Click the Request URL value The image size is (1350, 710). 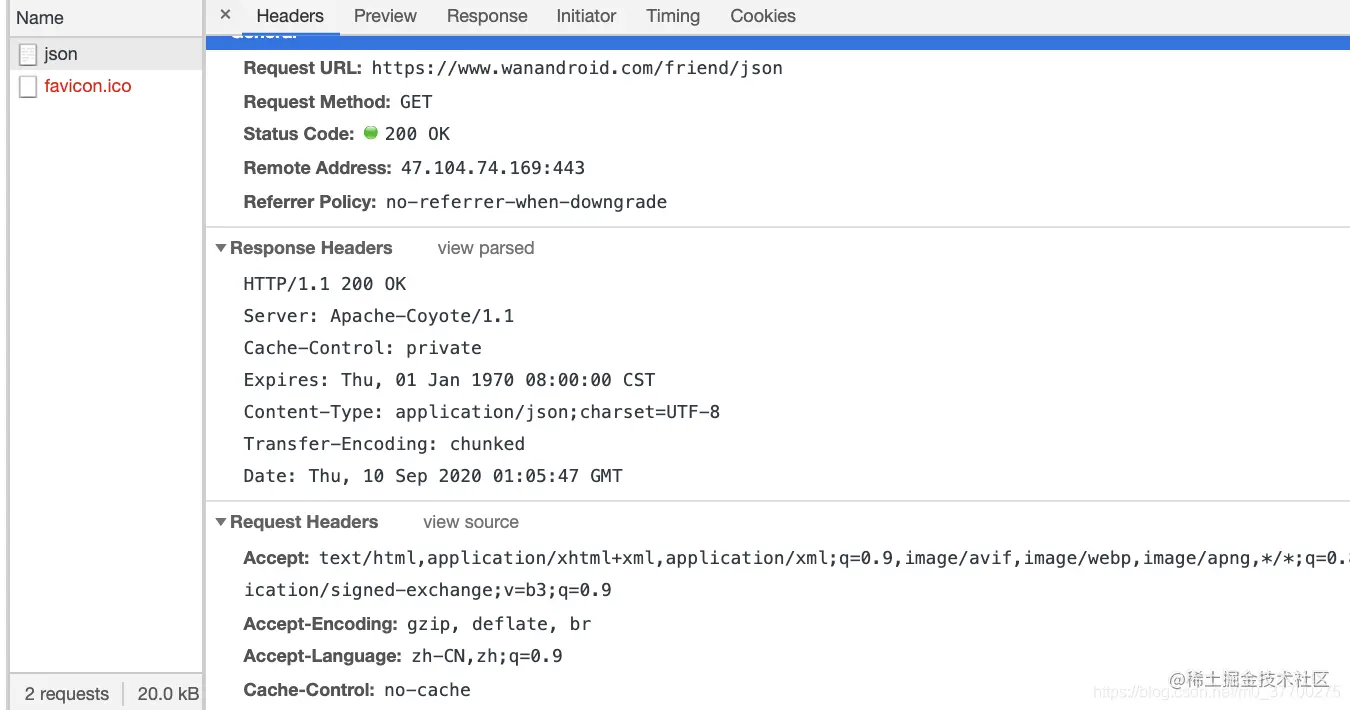coord(577,68)
